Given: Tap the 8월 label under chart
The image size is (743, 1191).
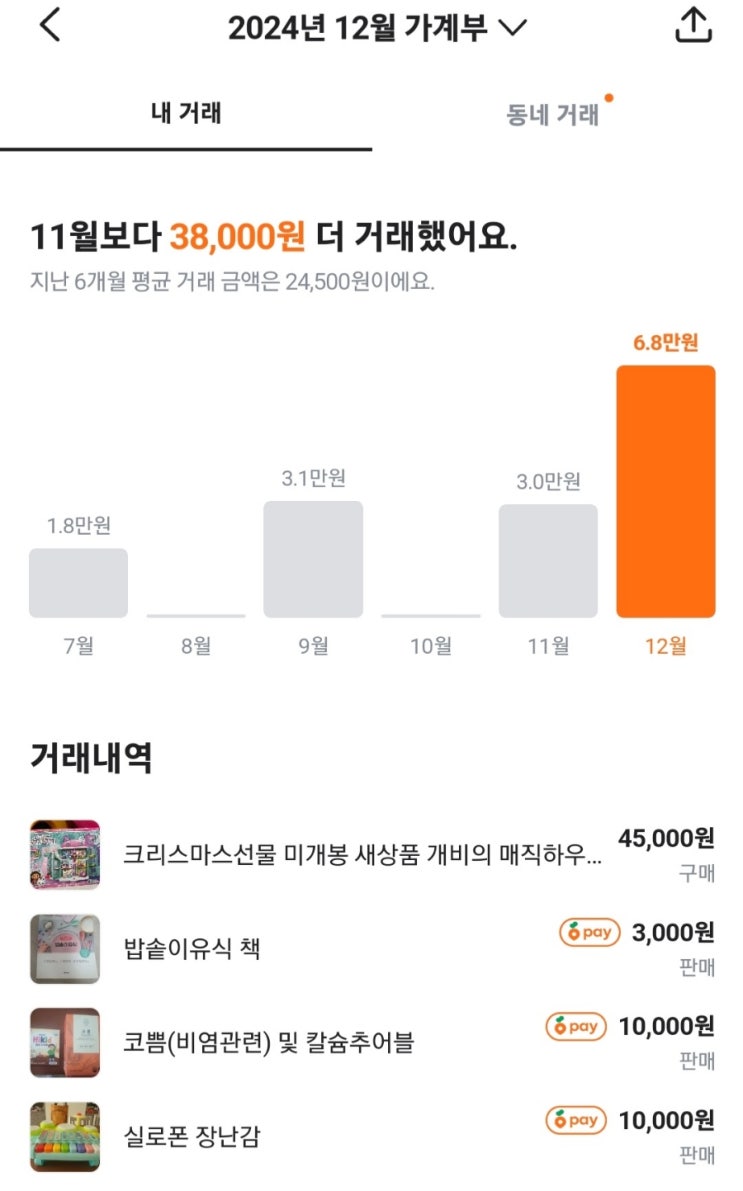Looking at the screenshot, I should point(196,646).
